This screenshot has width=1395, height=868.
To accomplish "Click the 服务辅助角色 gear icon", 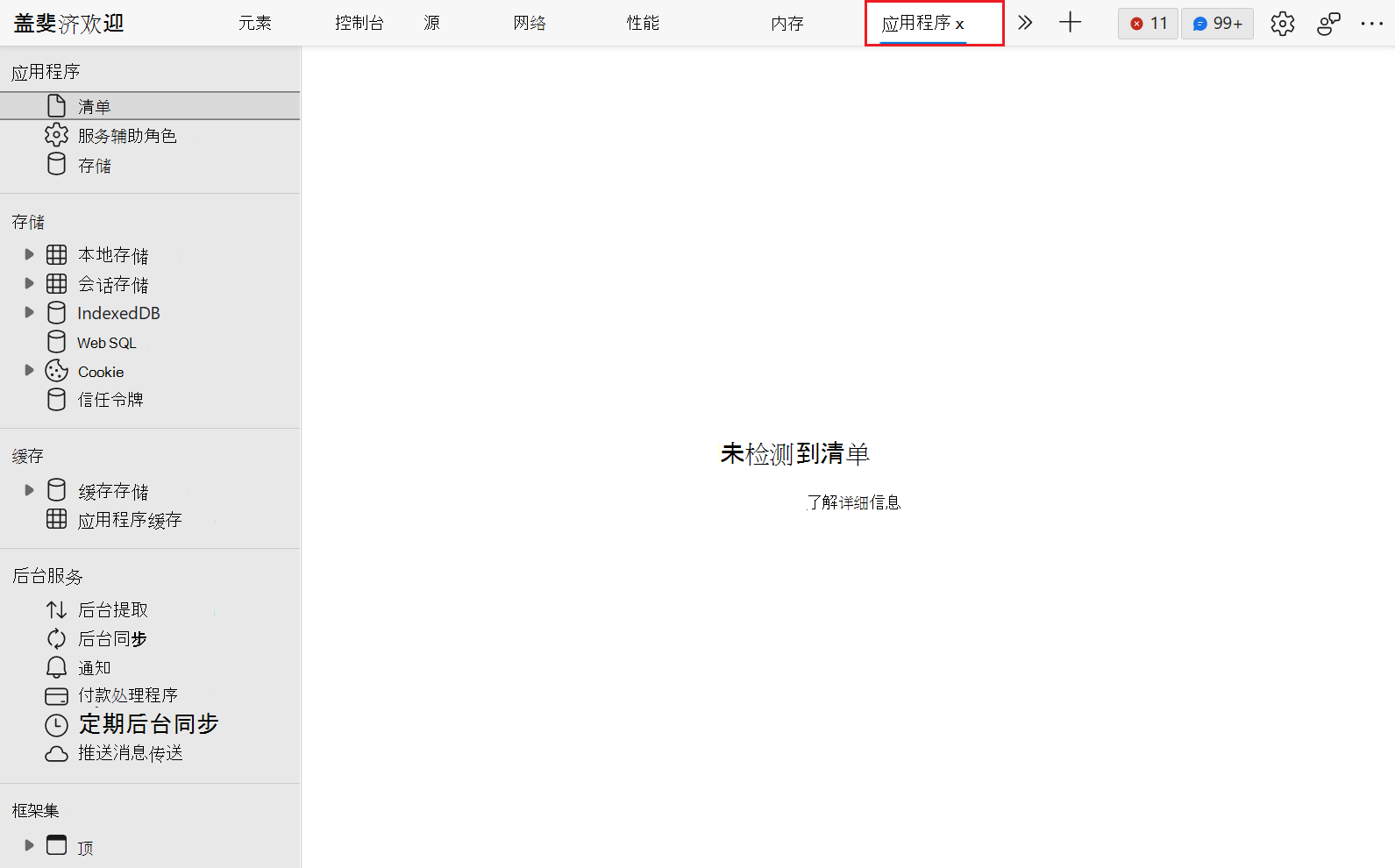I will tap(56, 135).
